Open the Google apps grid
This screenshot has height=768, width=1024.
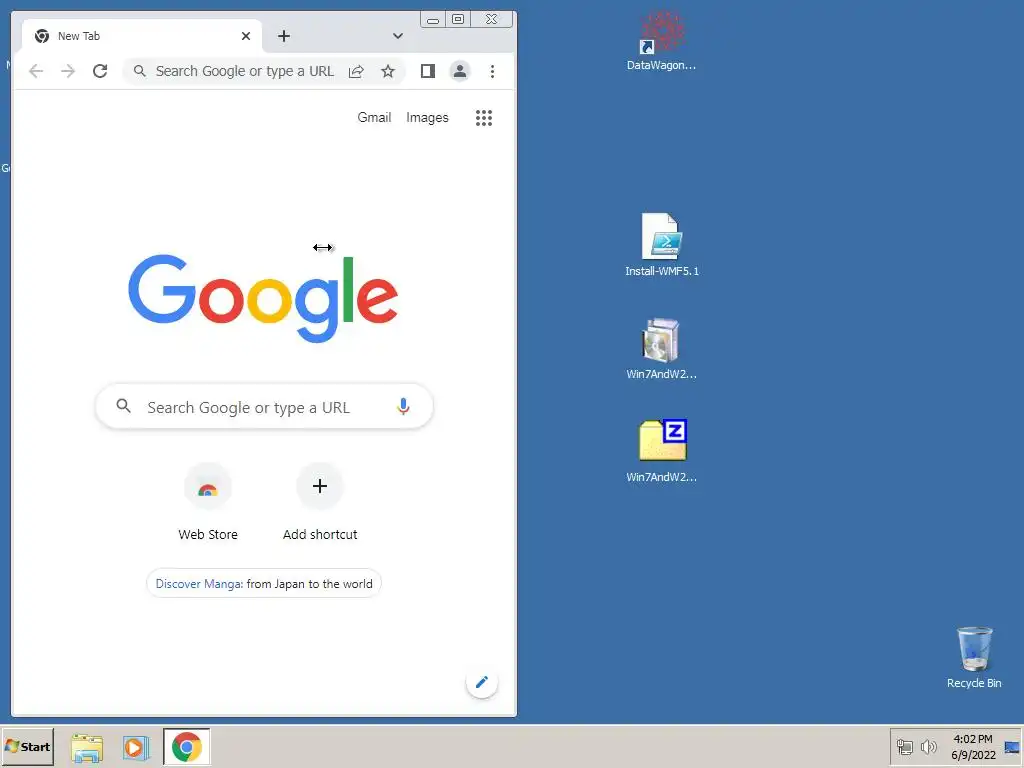(484, 118)
